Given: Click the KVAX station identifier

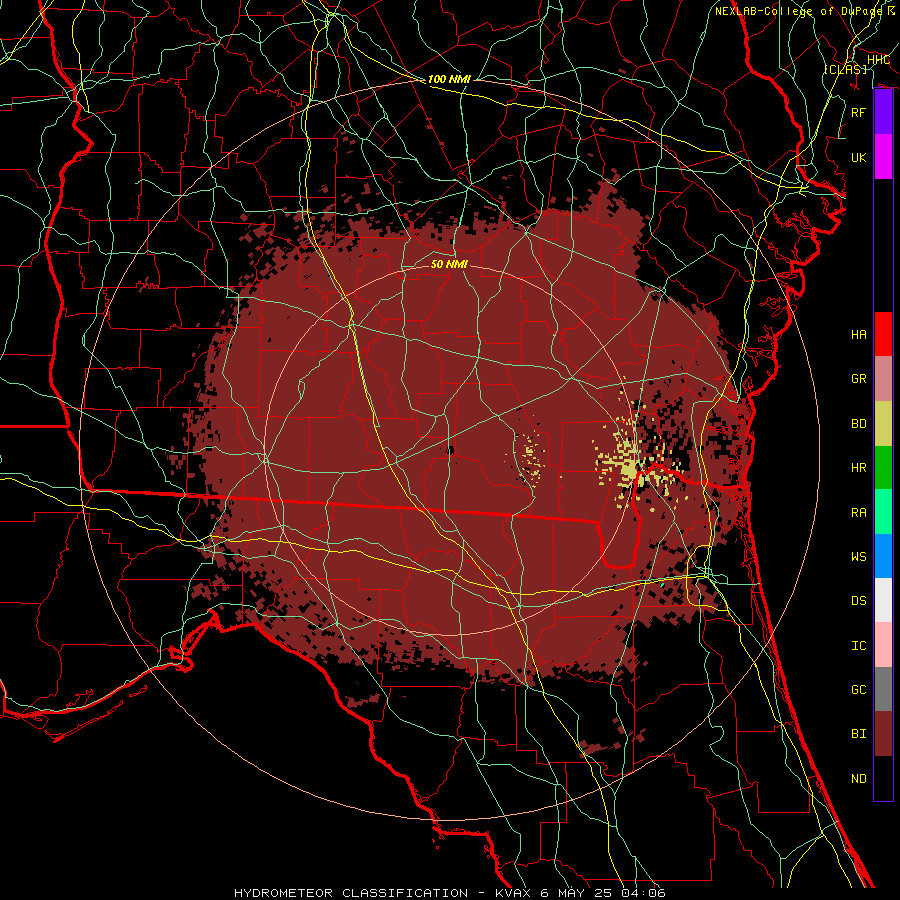Looking at the screenshot, I should pyautogui.click(x=511, y=893).
